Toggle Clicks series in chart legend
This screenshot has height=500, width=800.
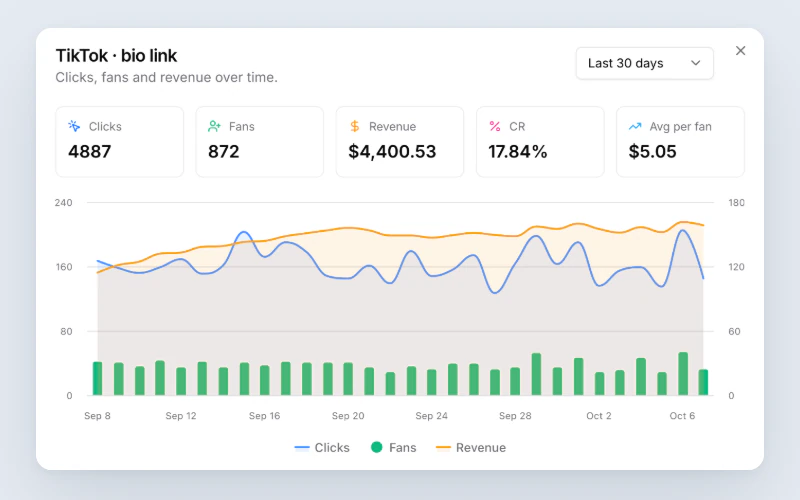coord(322,447)
